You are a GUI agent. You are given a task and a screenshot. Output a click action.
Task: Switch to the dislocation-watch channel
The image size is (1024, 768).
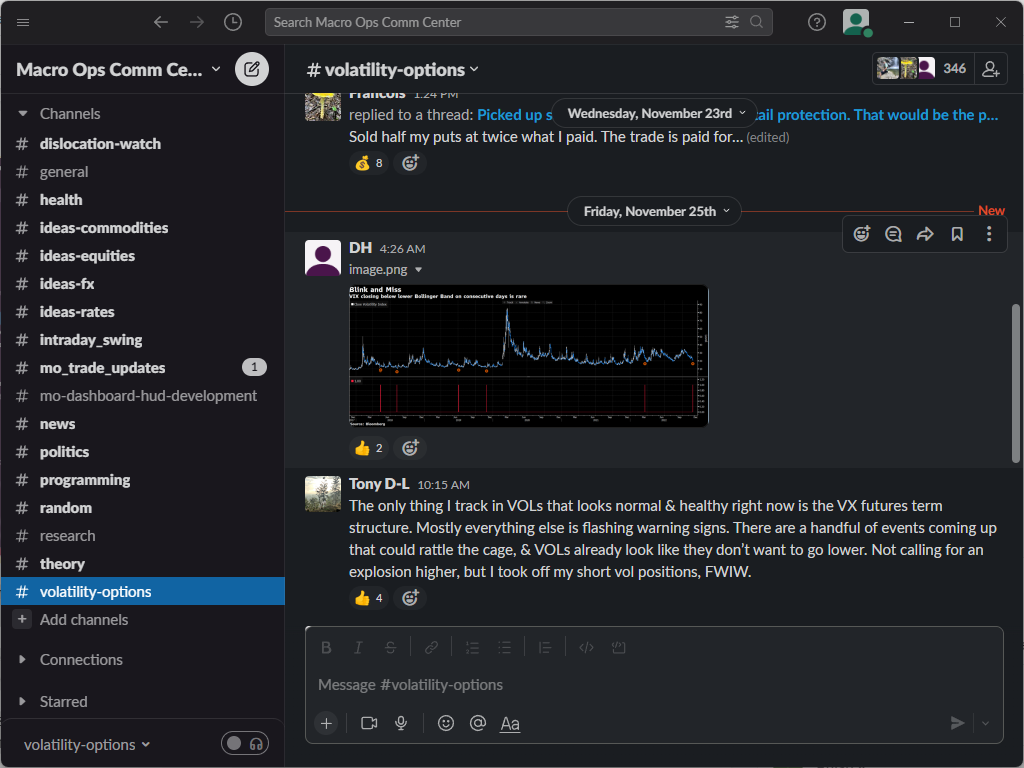100,144
